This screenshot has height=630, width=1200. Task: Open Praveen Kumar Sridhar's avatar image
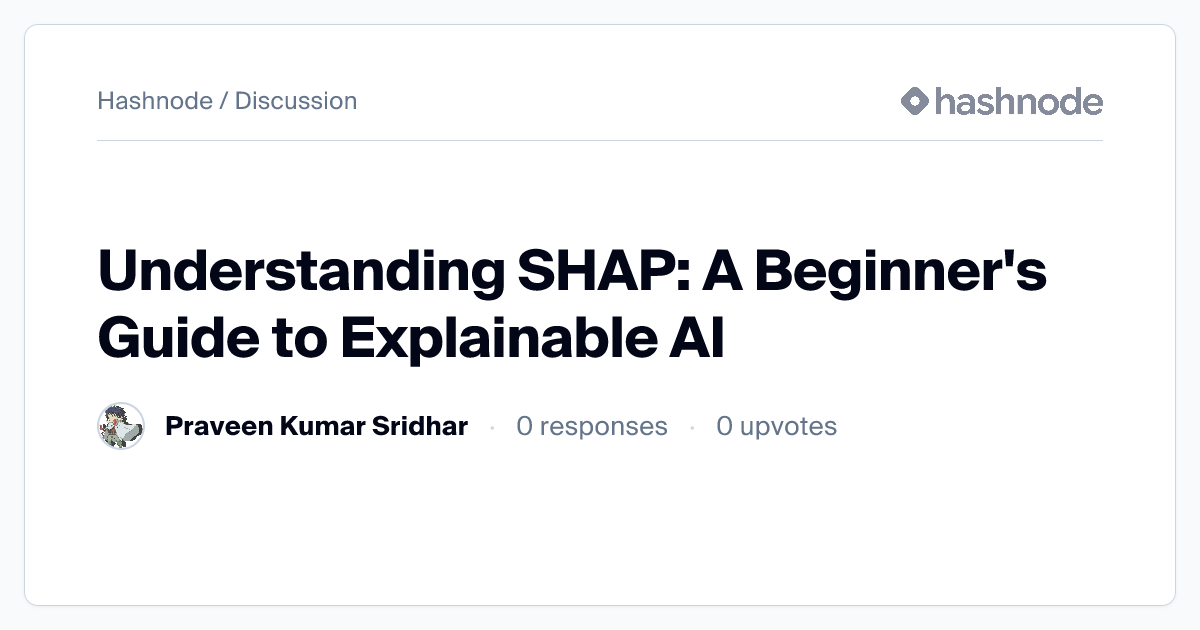pos(121,427)
